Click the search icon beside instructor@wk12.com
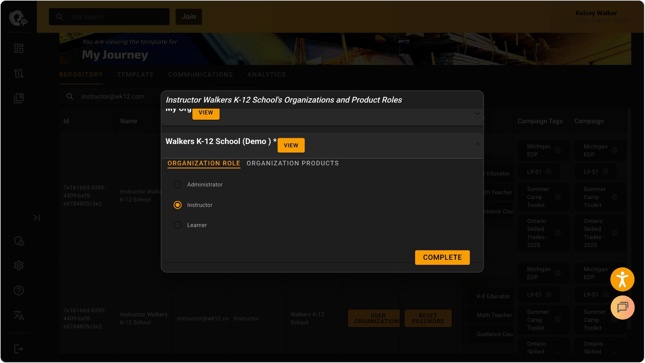This screenshot has height=363, width=645. [70, 96]
